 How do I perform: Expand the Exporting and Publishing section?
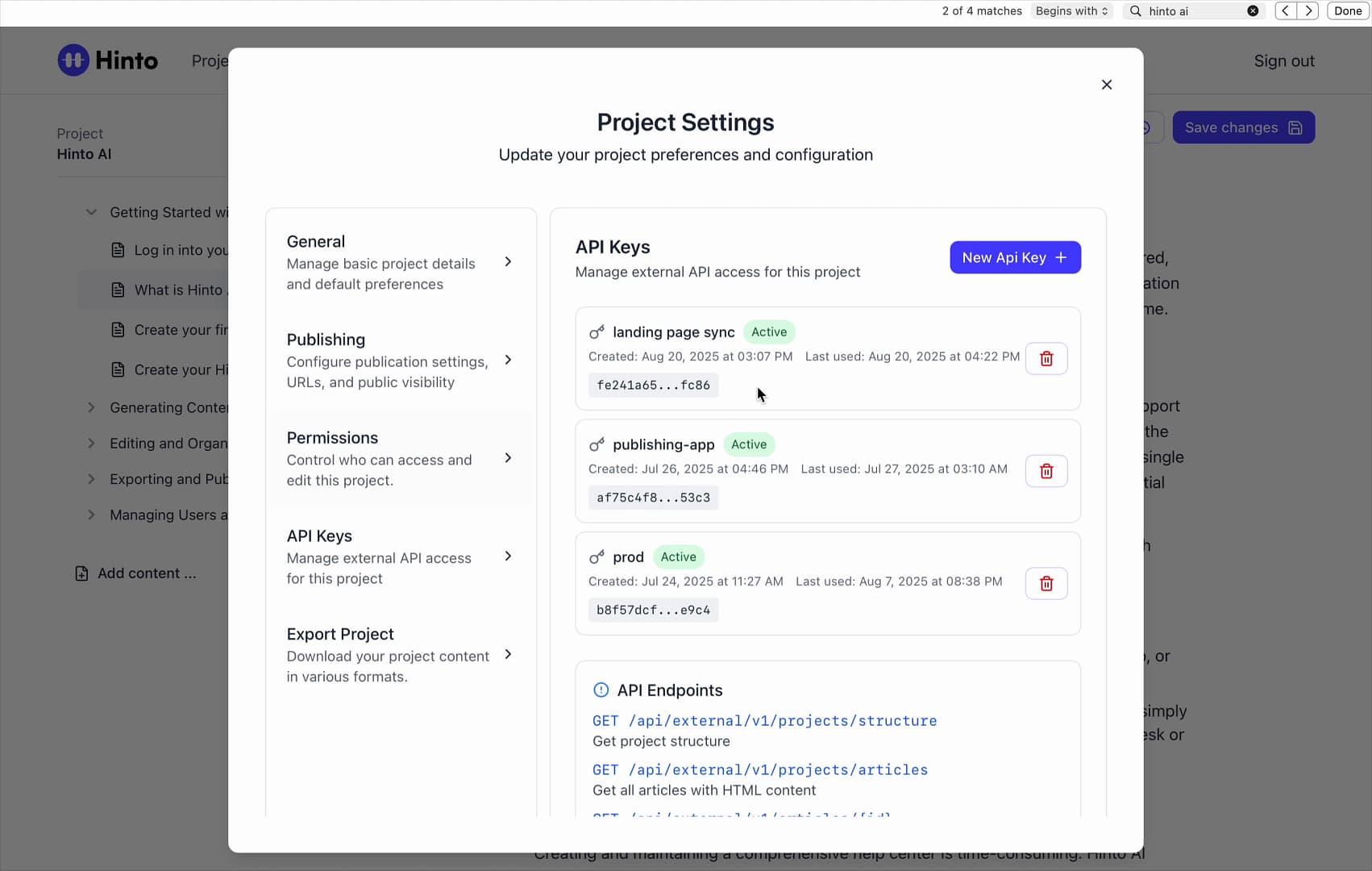tap(91, 479)
